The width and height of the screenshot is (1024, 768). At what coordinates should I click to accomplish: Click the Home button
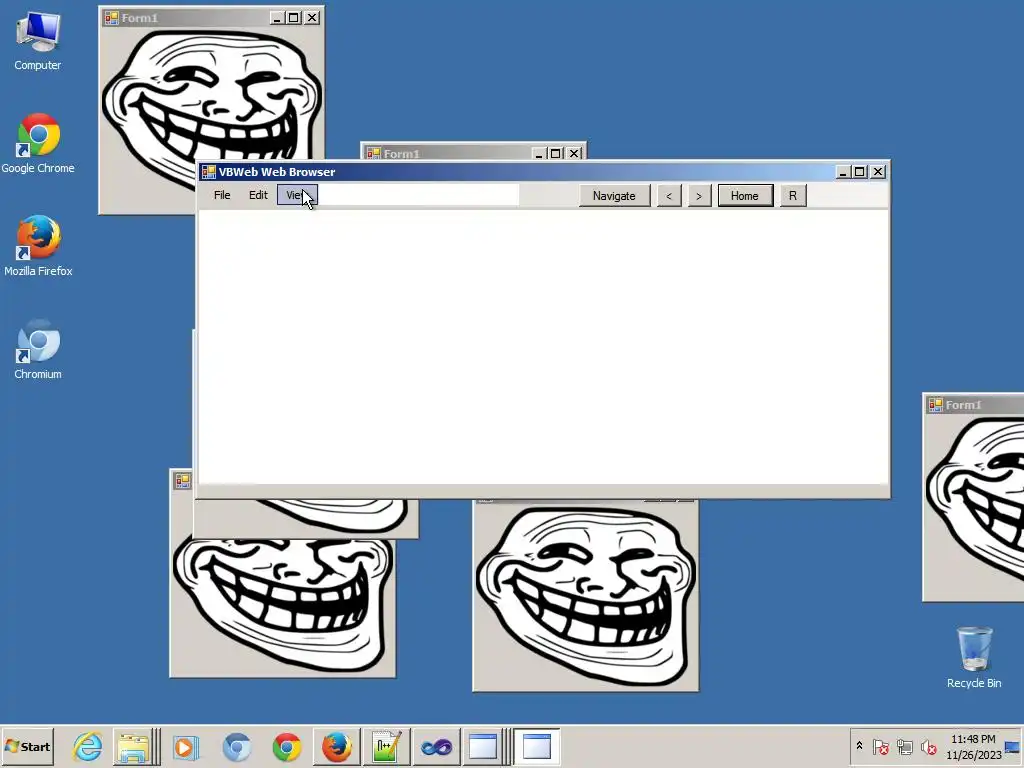tap(745, 196)
